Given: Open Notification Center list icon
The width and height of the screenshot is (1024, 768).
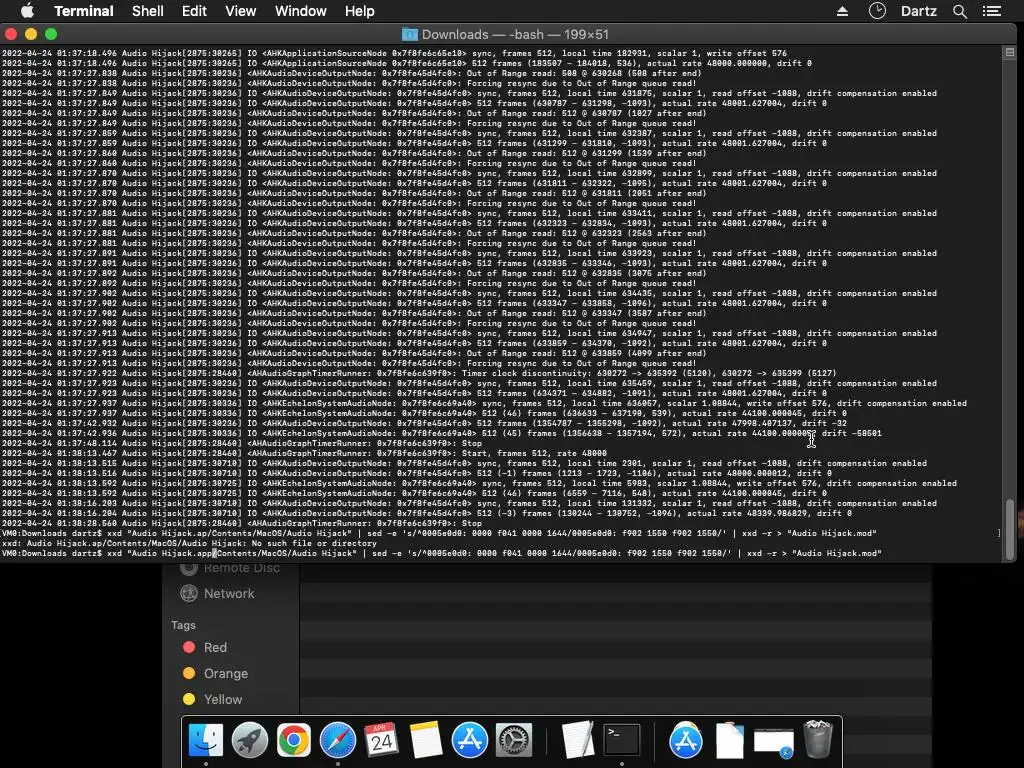Looking at the screenshot, I should coord(992,11).
